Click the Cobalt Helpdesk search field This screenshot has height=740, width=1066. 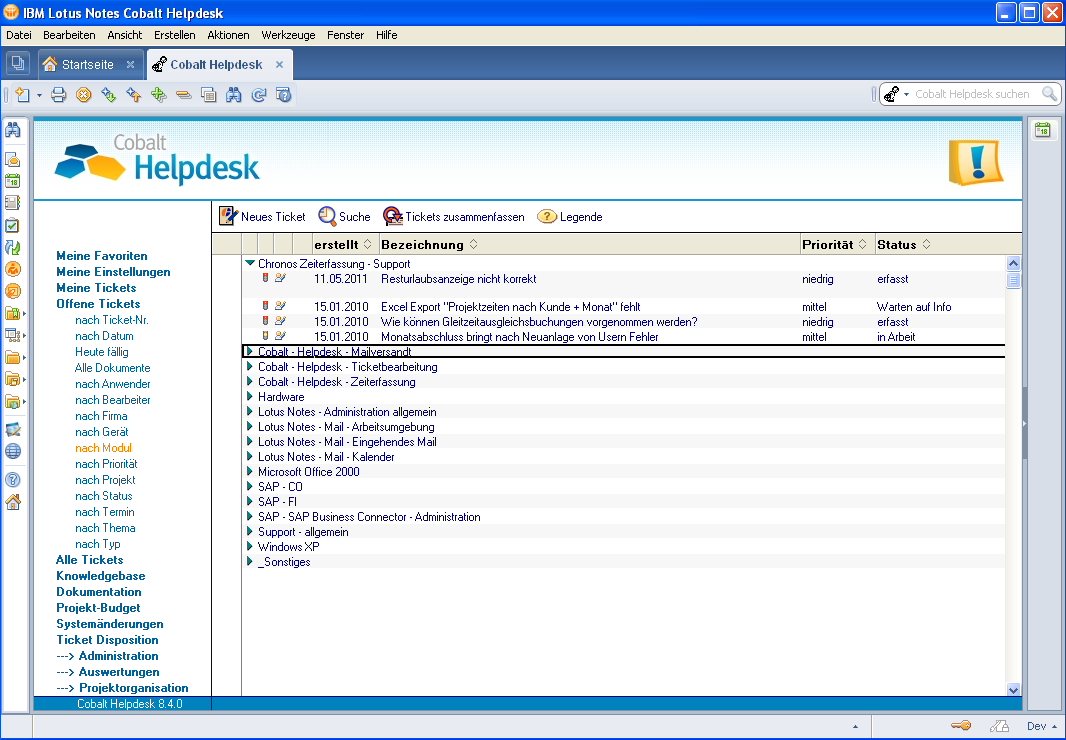pyautogui.click(x=972, y=94)
